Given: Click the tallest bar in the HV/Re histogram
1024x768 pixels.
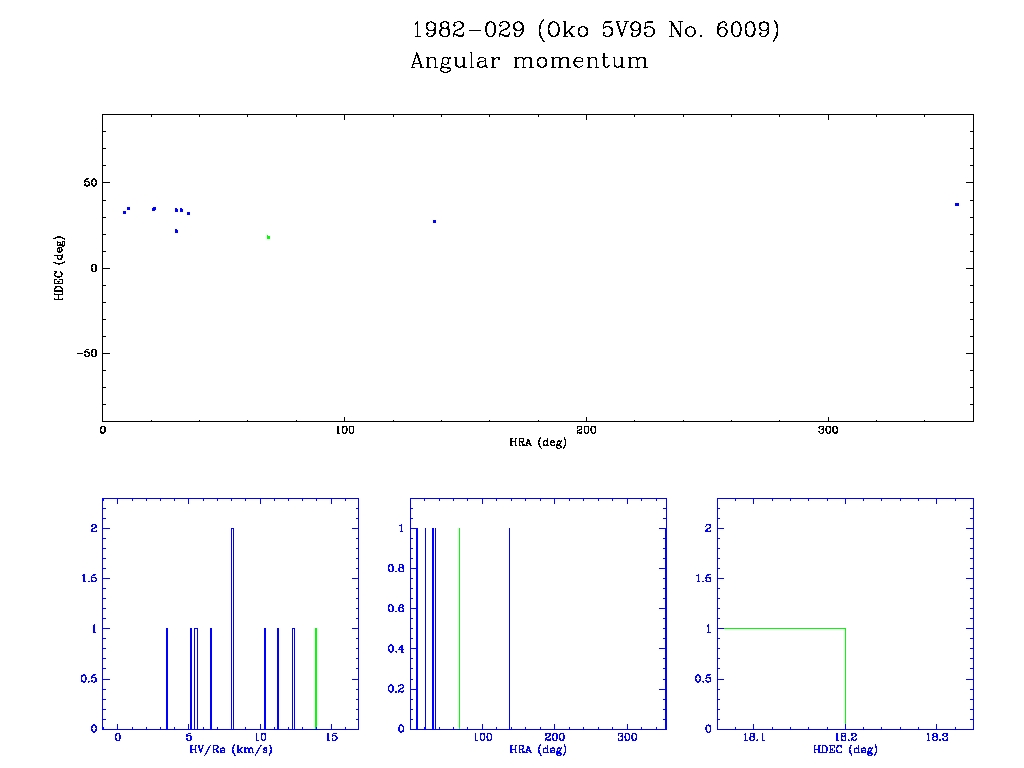Looking at the screenshot, I should (232, 628).
